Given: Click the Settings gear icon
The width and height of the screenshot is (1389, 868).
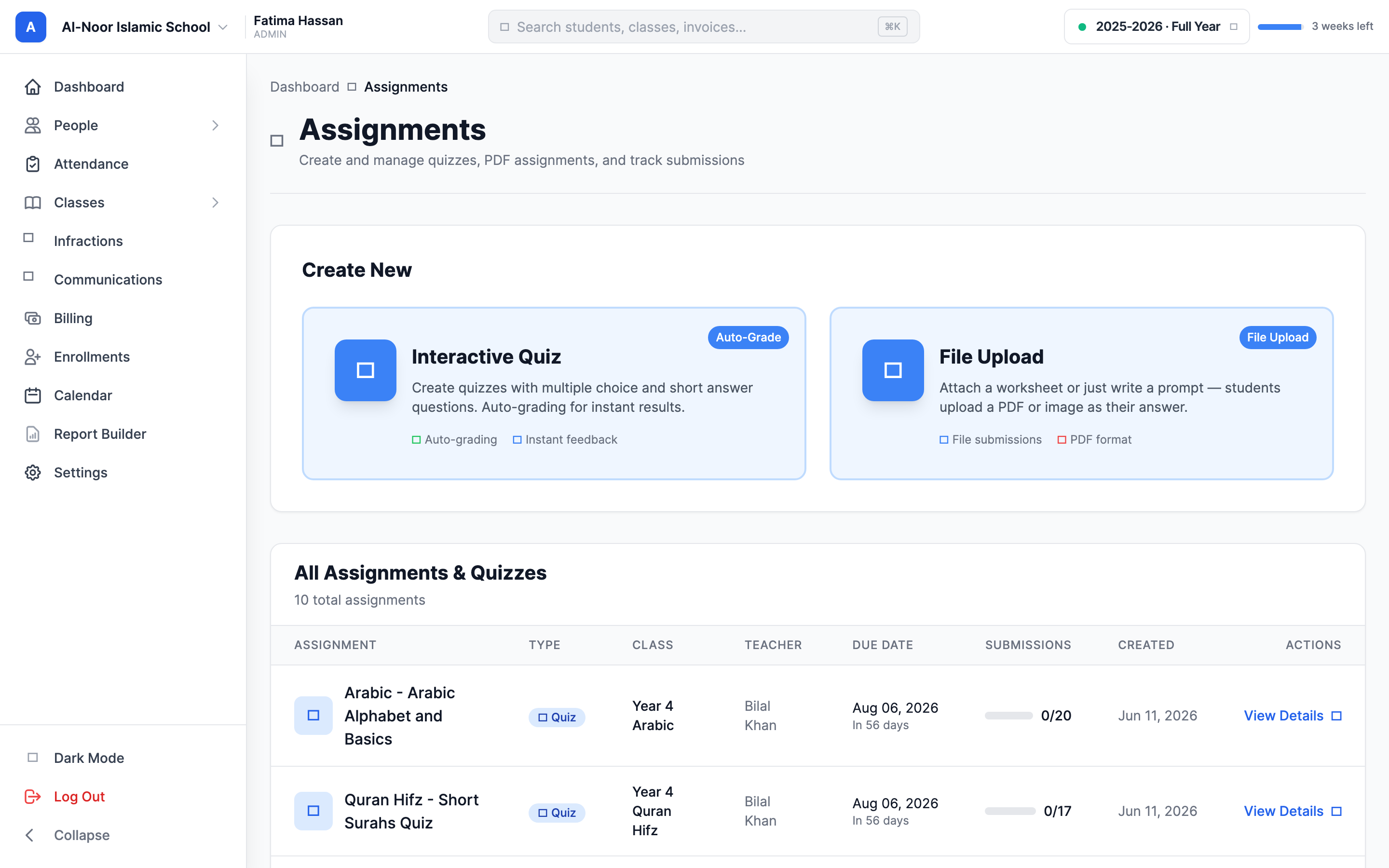Looking at the screenshot, I should point(33,472).
